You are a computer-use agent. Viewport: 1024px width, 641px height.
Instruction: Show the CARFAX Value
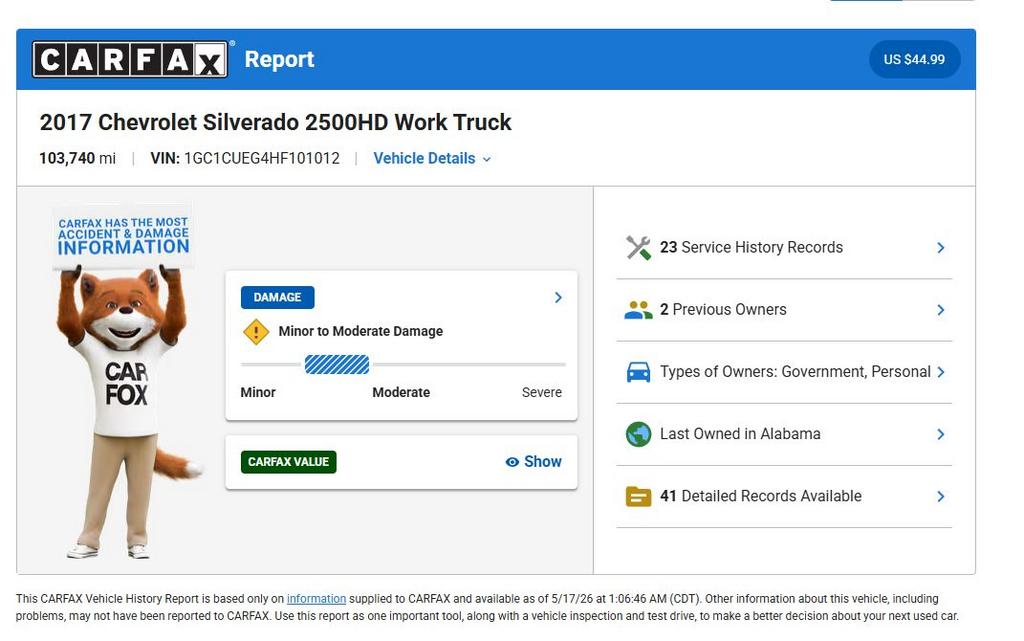tap(533, 461)
